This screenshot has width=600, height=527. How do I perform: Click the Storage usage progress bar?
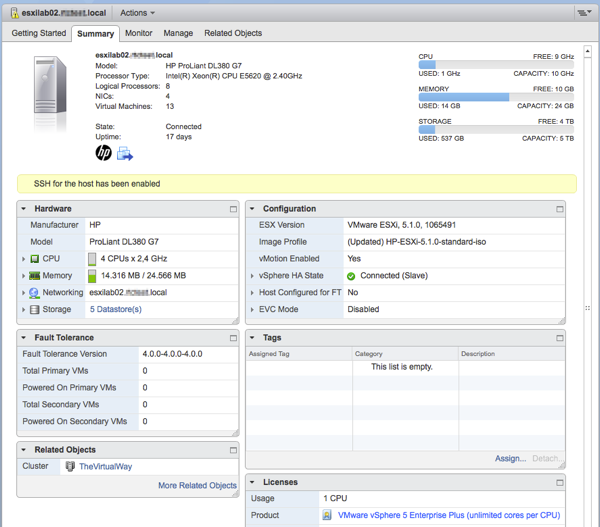point(496,130)
